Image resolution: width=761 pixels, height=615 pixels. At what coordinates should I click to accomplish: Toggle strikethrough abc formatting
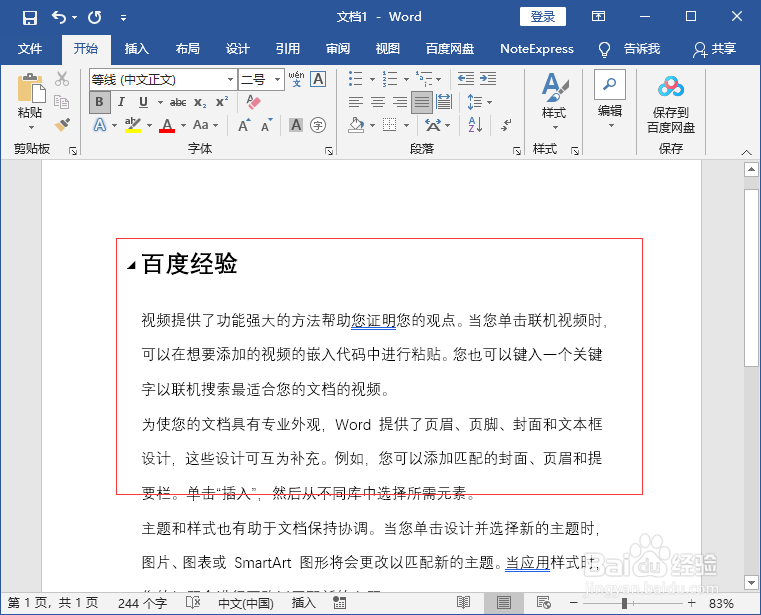pos(178,102)
